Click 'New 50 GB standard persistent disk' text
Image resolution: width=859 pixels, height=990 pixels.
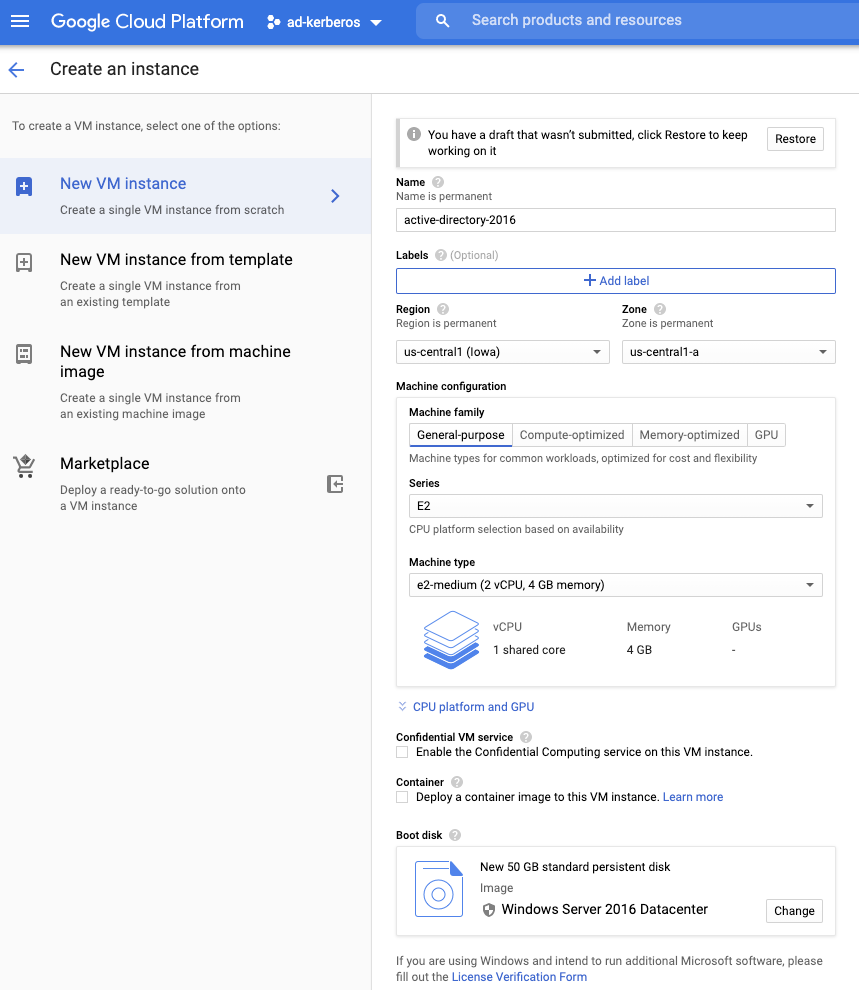575,868
